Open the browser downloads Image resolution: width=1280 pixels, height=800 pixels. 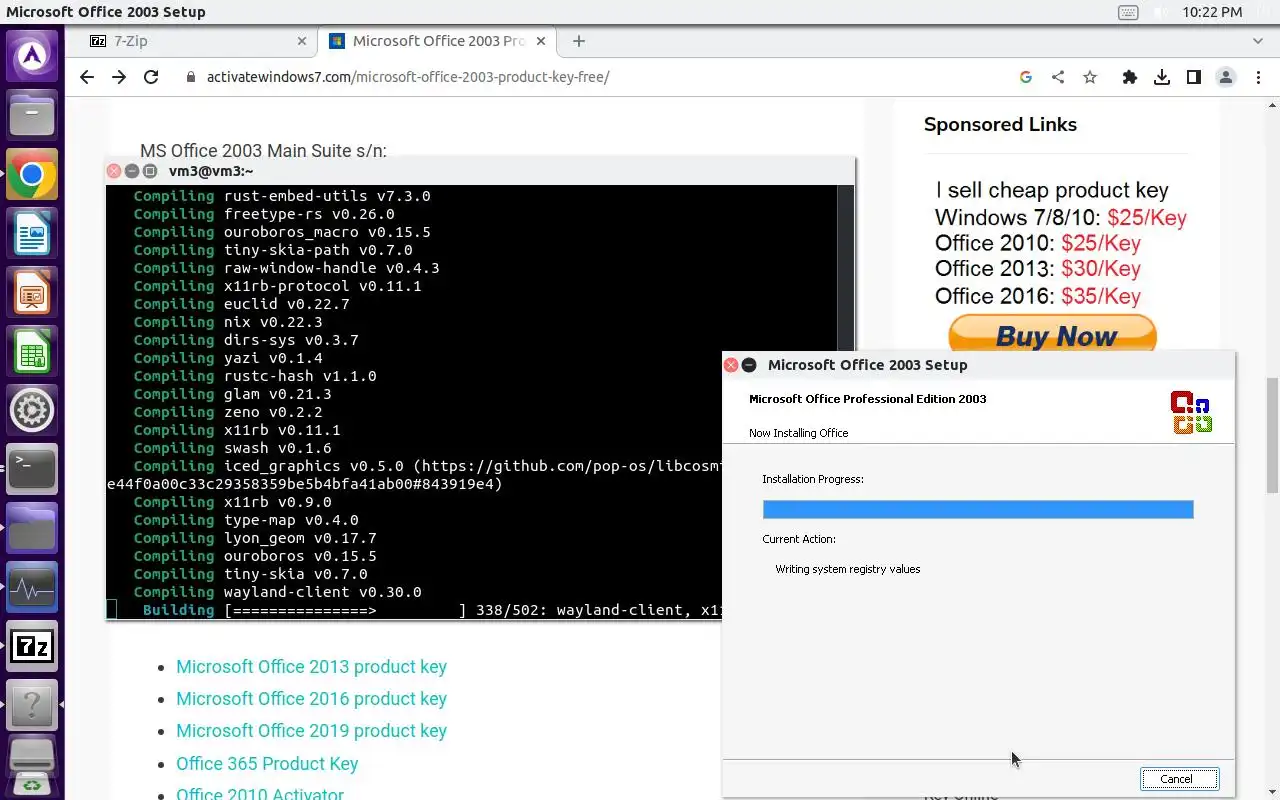pos(1162,77)
